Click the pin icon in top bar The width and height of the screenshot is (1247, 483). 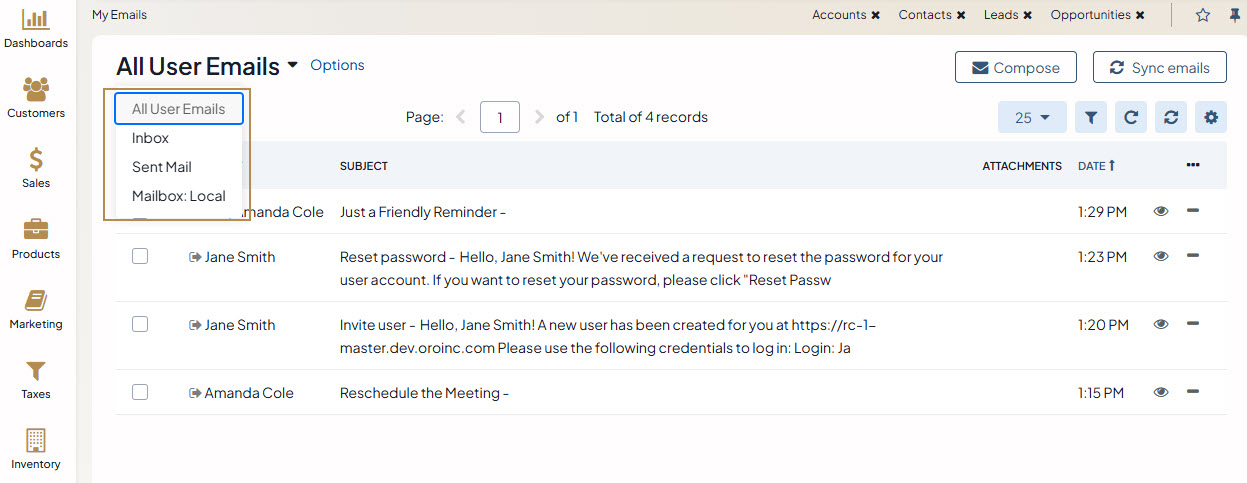1233,15
